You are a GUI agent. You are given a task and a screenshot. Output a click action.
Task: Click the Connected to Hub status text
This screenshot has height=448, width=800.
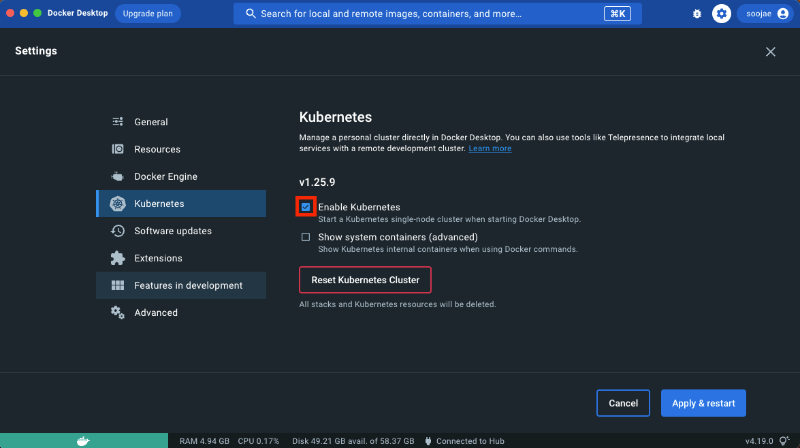coord(470,441)
